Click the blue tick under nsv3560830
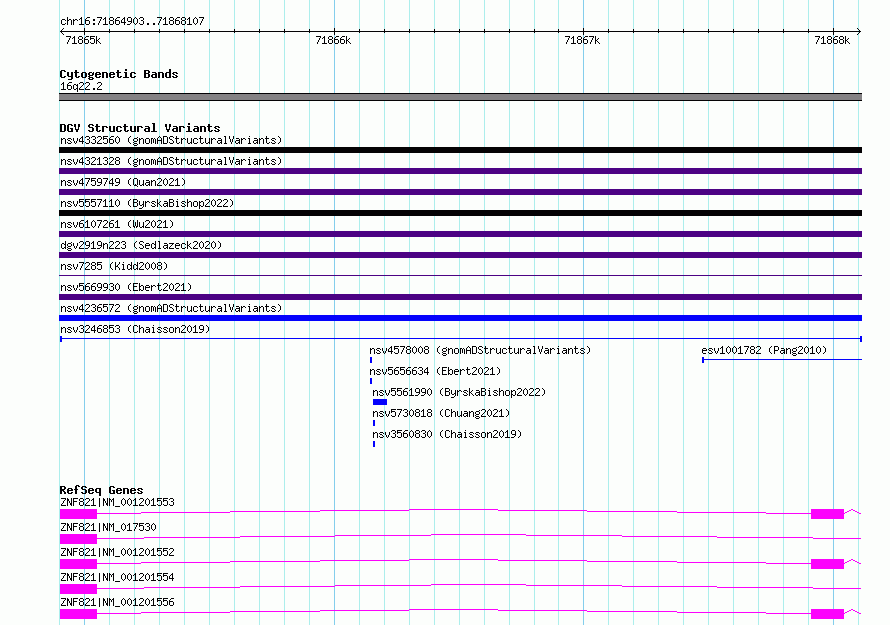This screenshot has width=890, height=625. pos(373,444)
